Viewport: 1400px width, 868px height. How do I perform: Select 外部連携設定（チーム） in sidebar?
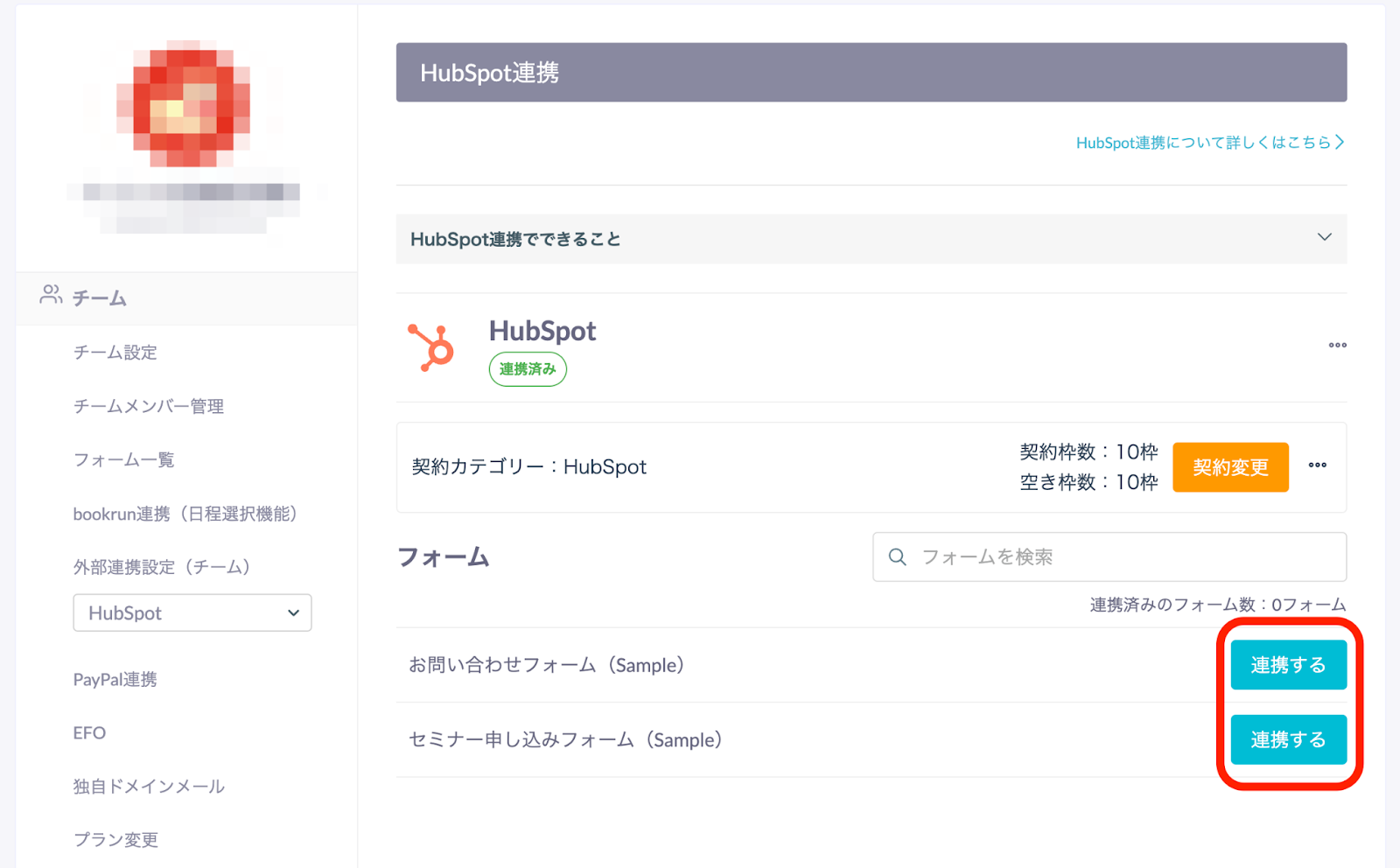(x=162, y=567)
